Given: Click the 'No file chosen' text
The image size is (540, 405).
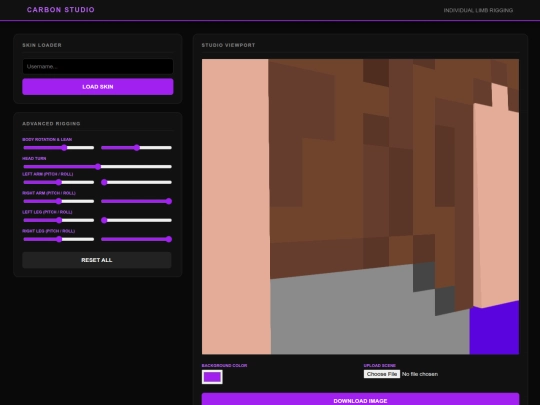Looking at the screenshot, I should point(420,374).
